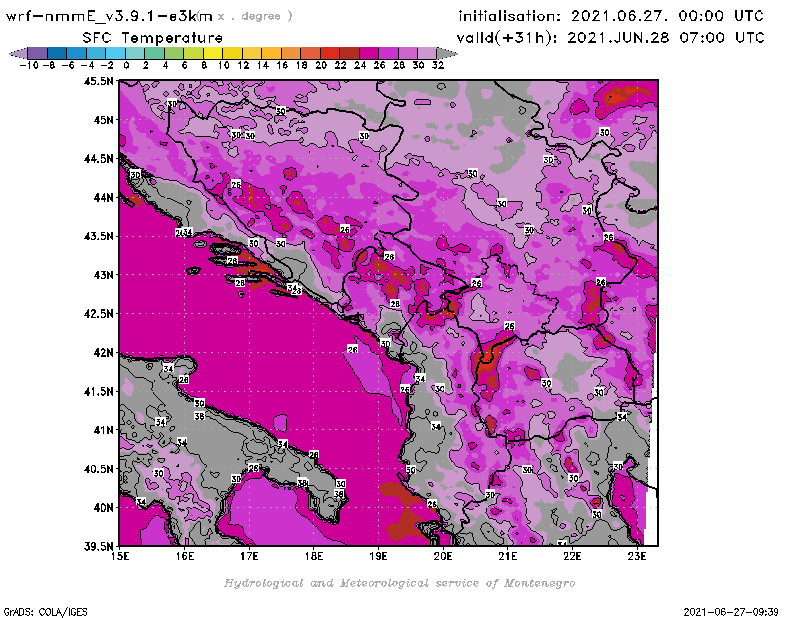Click the "16E" longitude label

point(185,556)
